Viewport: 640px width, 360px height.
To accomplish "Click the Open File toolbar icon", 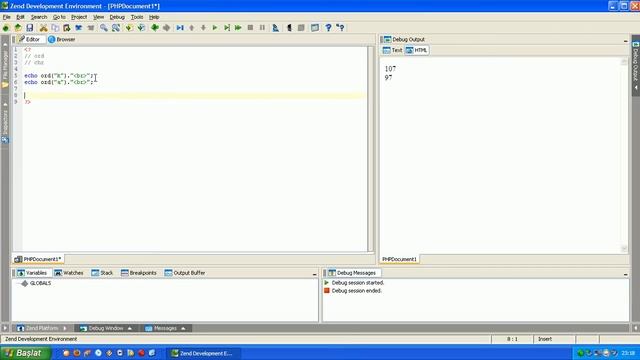I will pos(18,28).
